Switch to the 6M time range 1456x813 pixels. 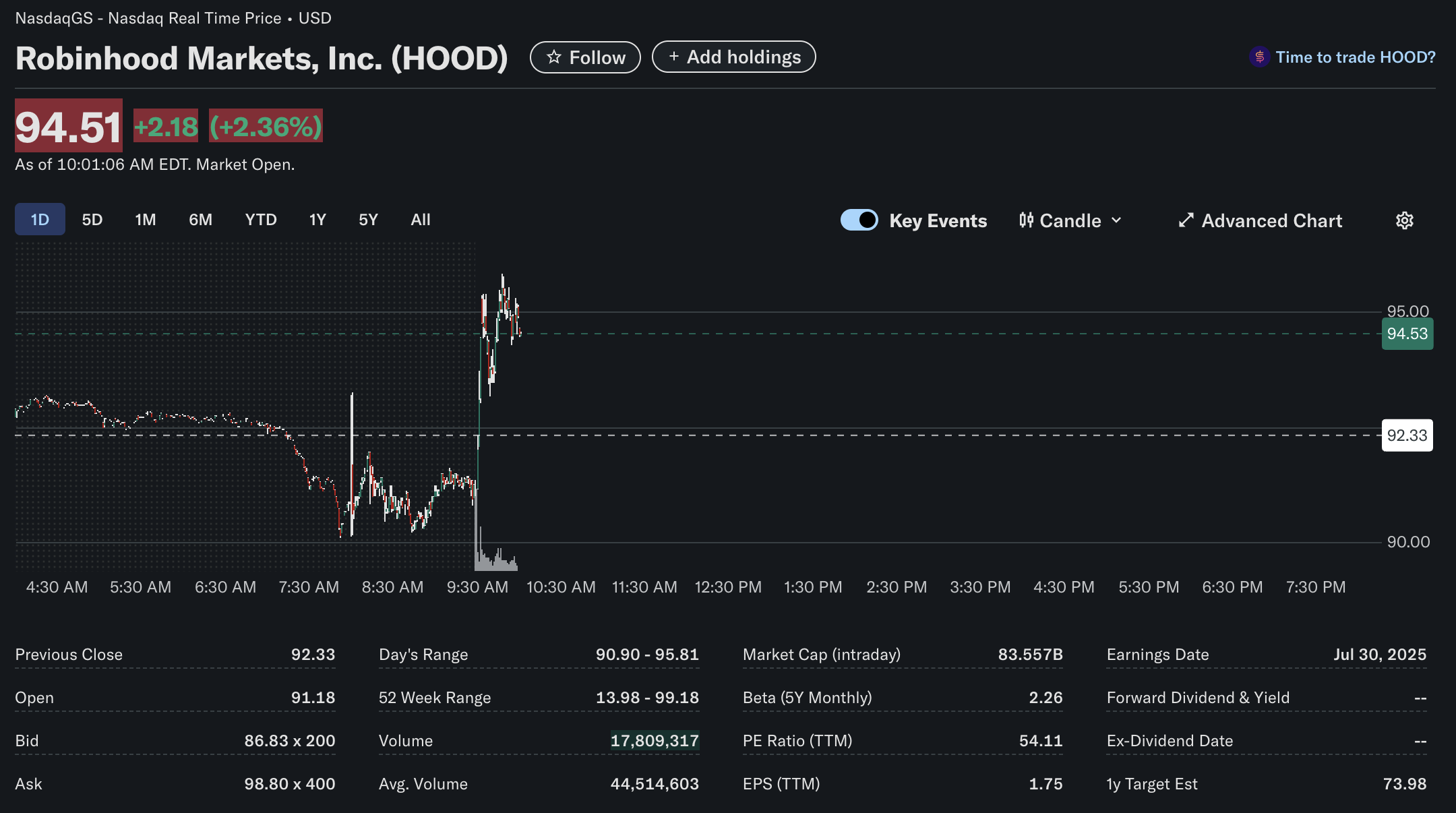coord(200,220)
